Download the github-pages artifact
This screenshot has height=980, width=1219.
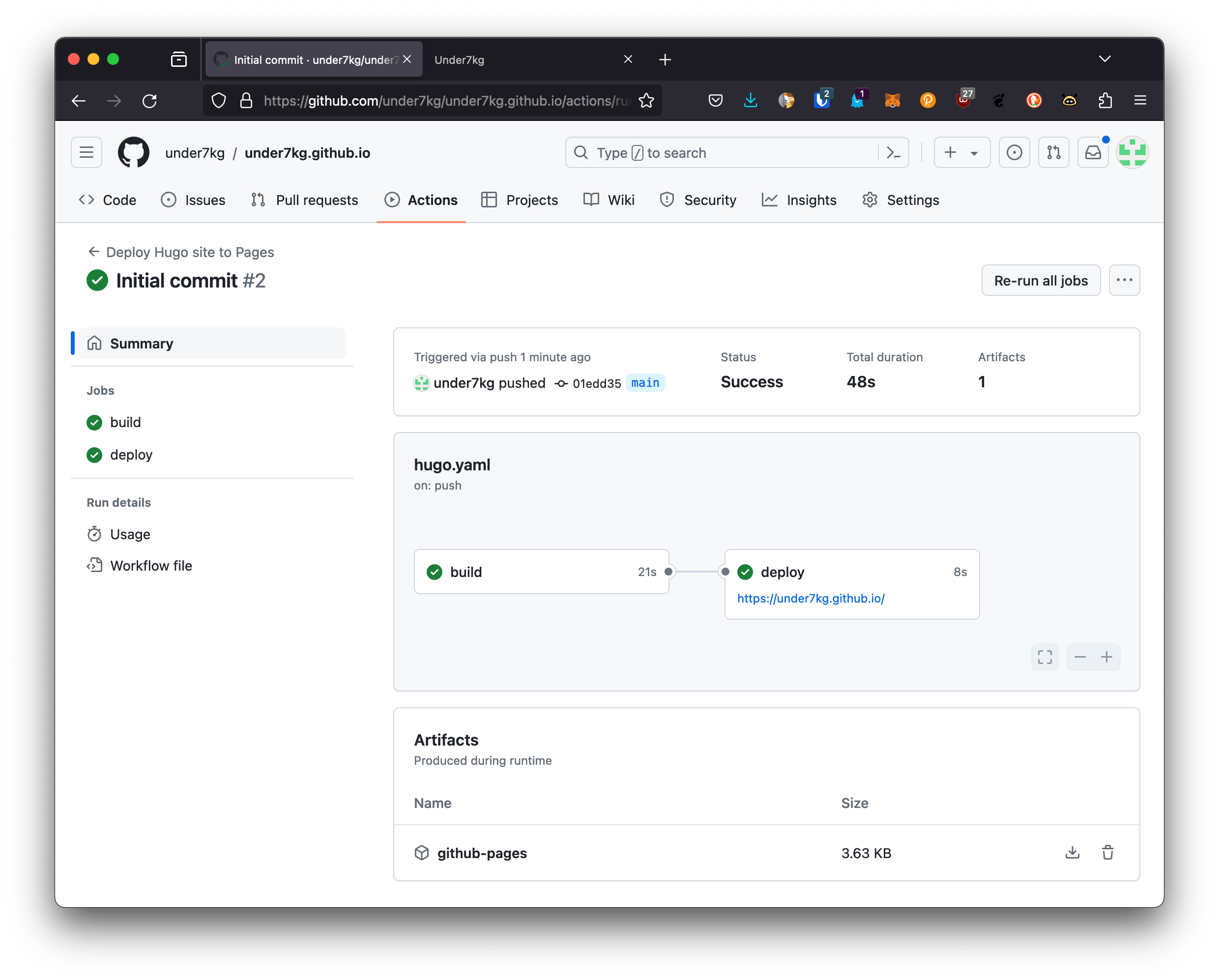1072,853
